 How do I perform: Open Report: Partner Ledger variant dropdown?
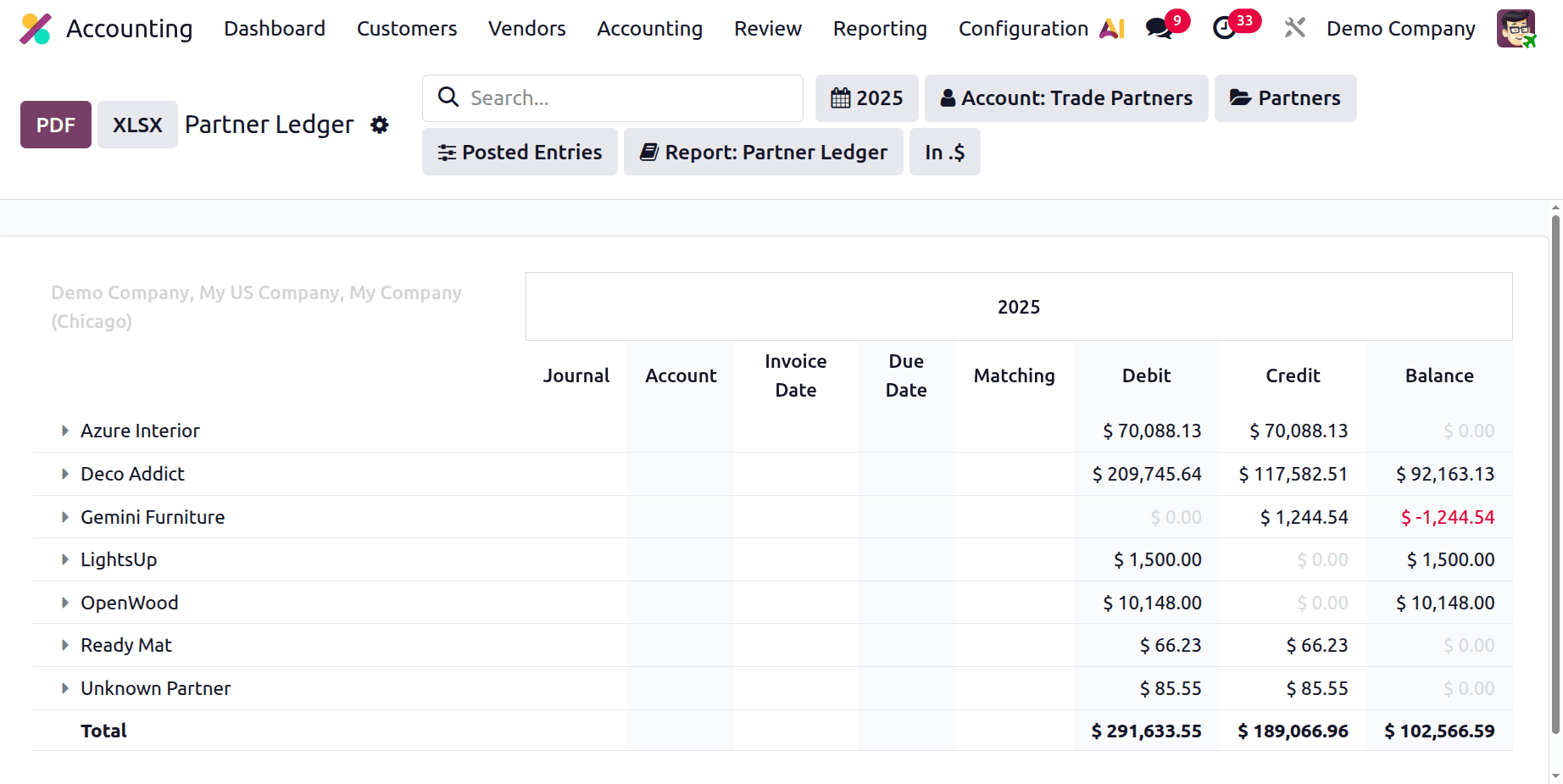point(764,152)
